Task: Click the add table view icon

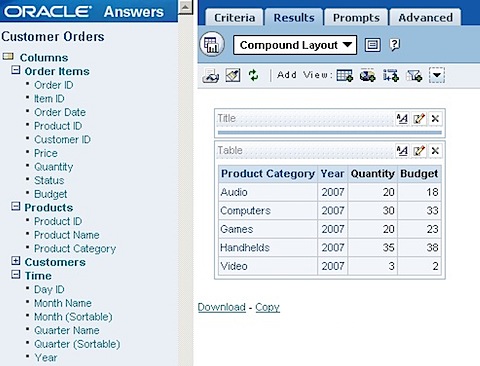Action: [x=344, y=75]
